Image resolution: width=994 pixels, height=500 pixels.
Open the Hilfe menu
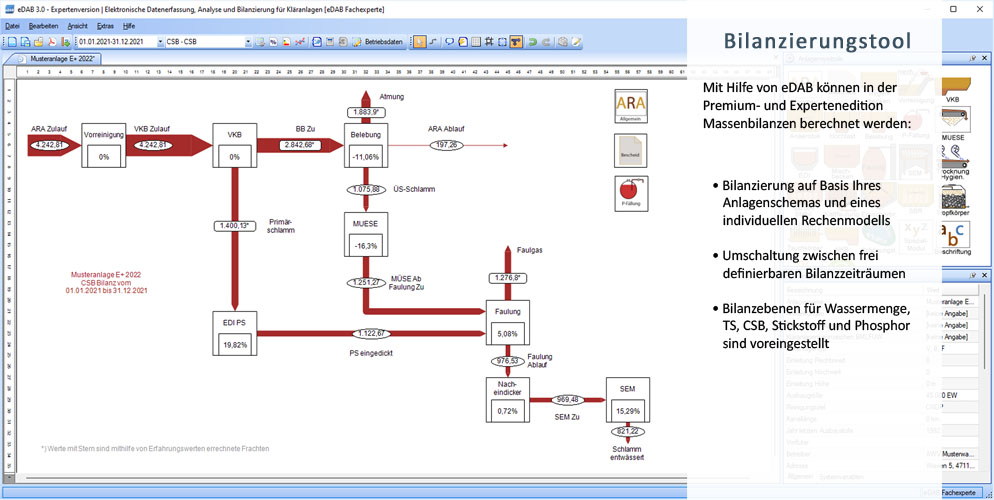[129, 26]
